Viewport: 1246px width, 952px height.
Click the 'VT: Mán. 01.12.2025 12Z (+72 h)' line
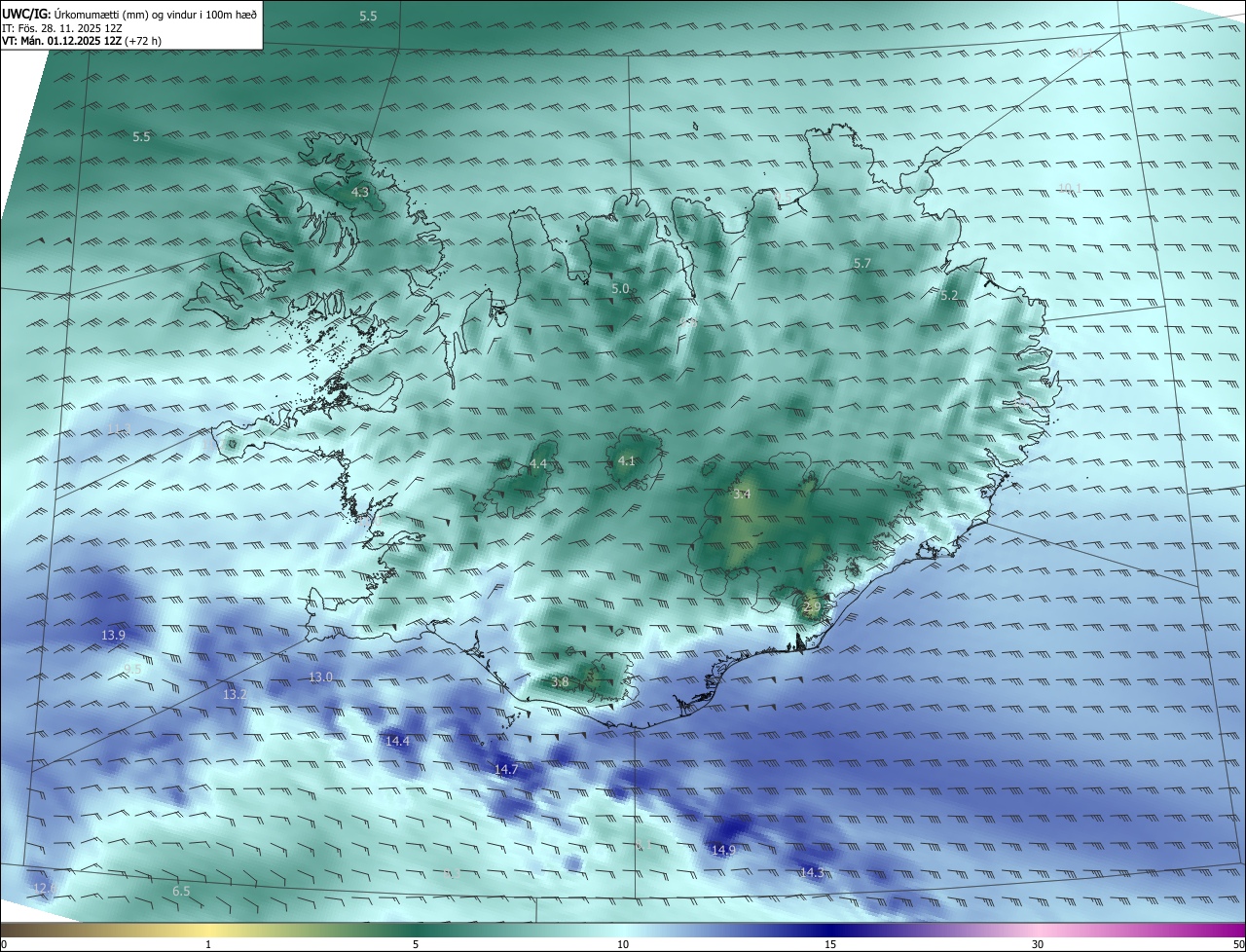tap(82, 41)
